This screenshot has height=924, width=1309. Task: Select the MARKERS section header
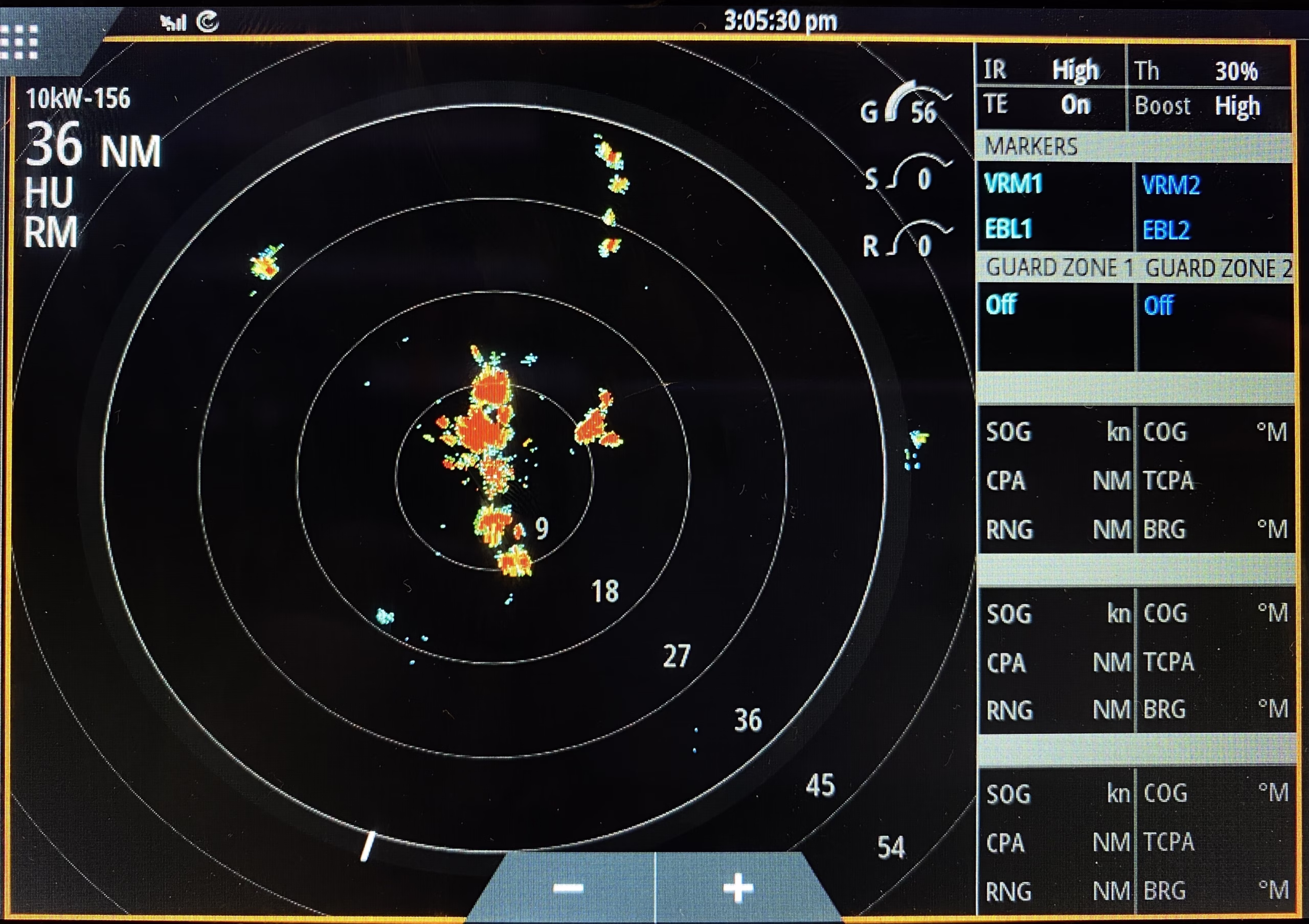click(x=1135, y=146)
